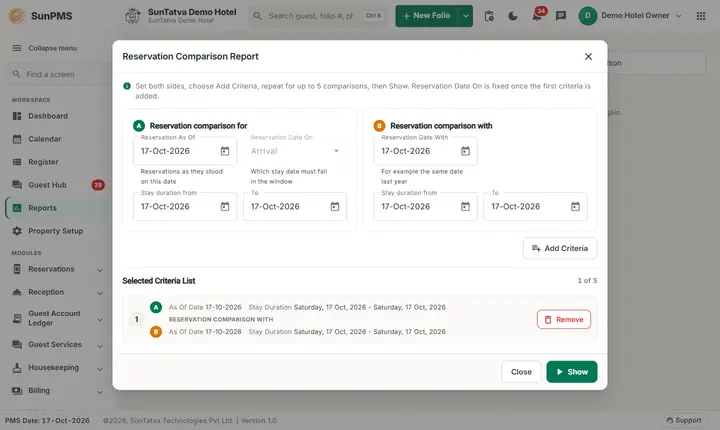The width and height of the screenshot is (720, 430).
Task: Open the Support link
Action: (x=684, y=420)
